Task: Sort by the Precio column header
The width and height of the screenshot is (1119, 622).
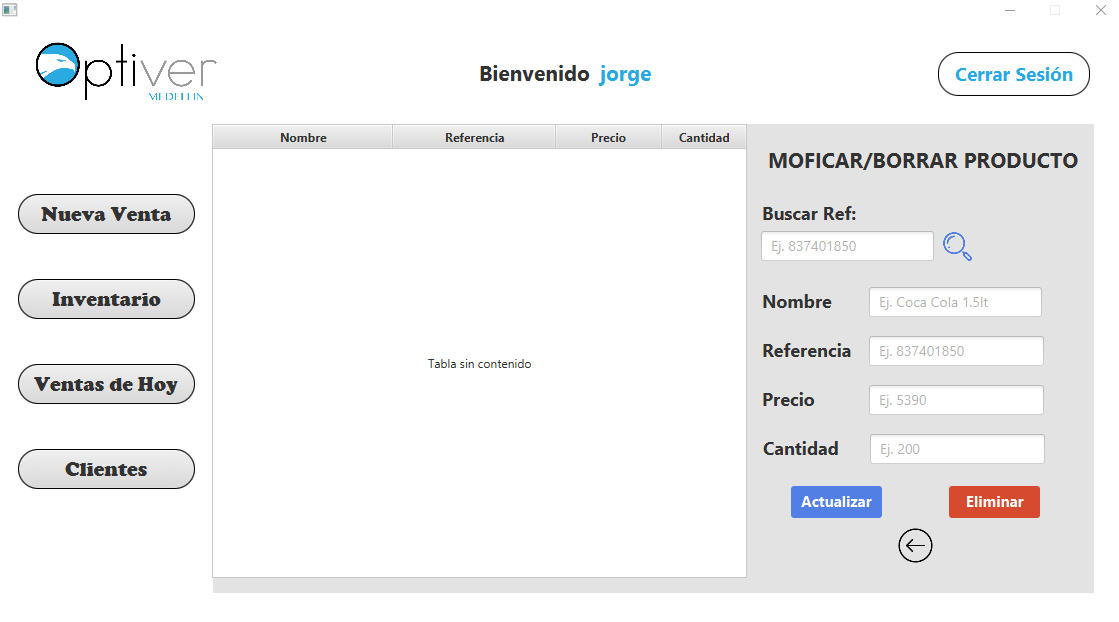Action: point(608,137)
